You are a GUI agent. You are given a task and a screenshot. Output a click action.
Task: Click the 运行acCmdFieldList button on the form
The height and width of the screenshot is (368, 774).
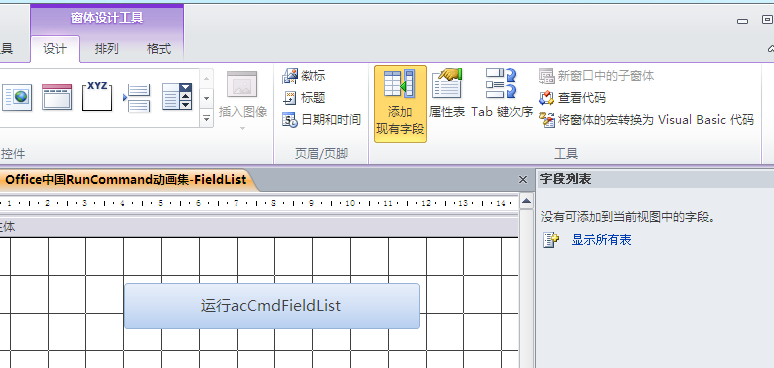point(272,306)
